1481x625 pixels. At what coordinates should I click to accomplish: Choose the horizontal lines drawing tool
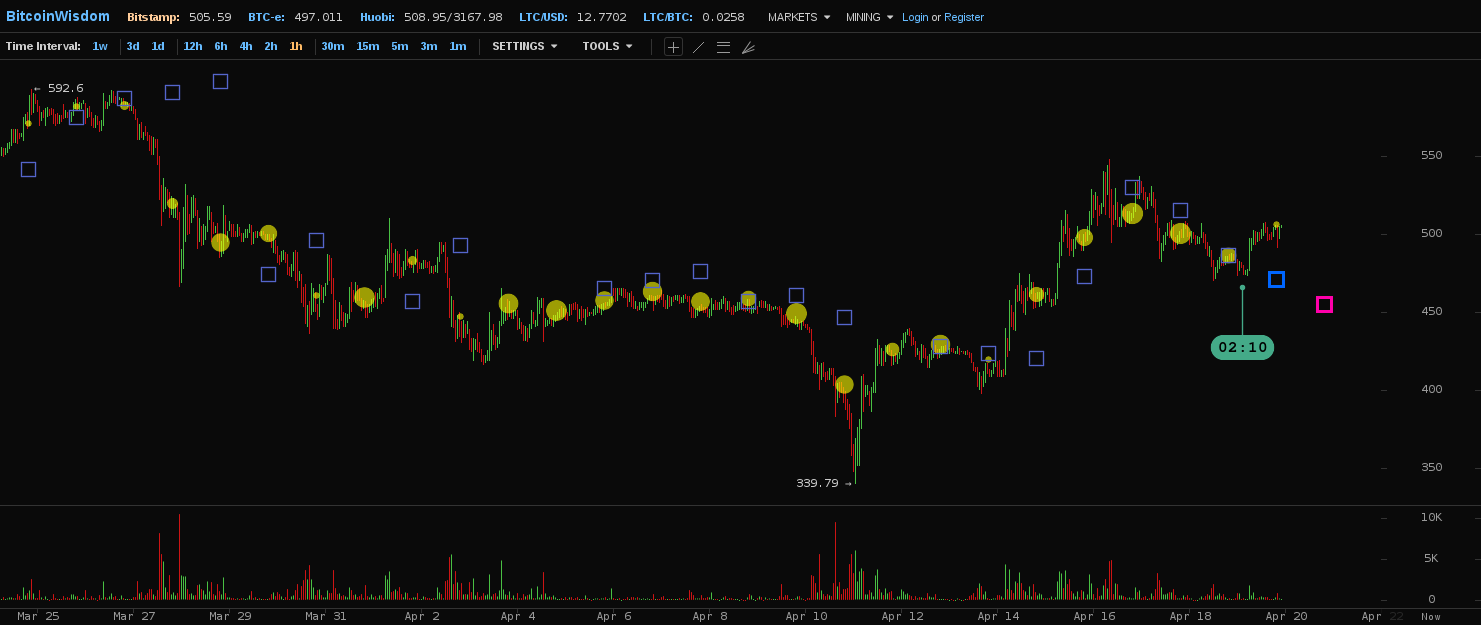point(723,47)
